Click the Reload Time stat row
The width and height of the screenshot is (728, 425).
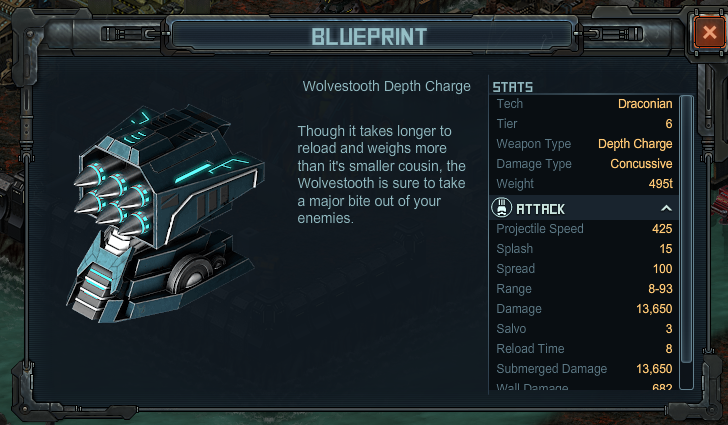pos(584,348)
